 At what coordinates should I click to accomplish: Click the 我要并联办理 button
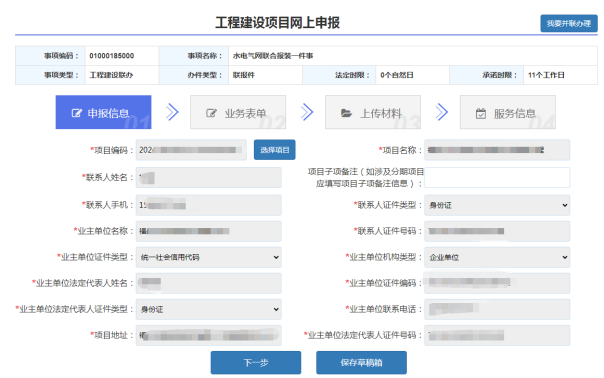coord(569,24)
